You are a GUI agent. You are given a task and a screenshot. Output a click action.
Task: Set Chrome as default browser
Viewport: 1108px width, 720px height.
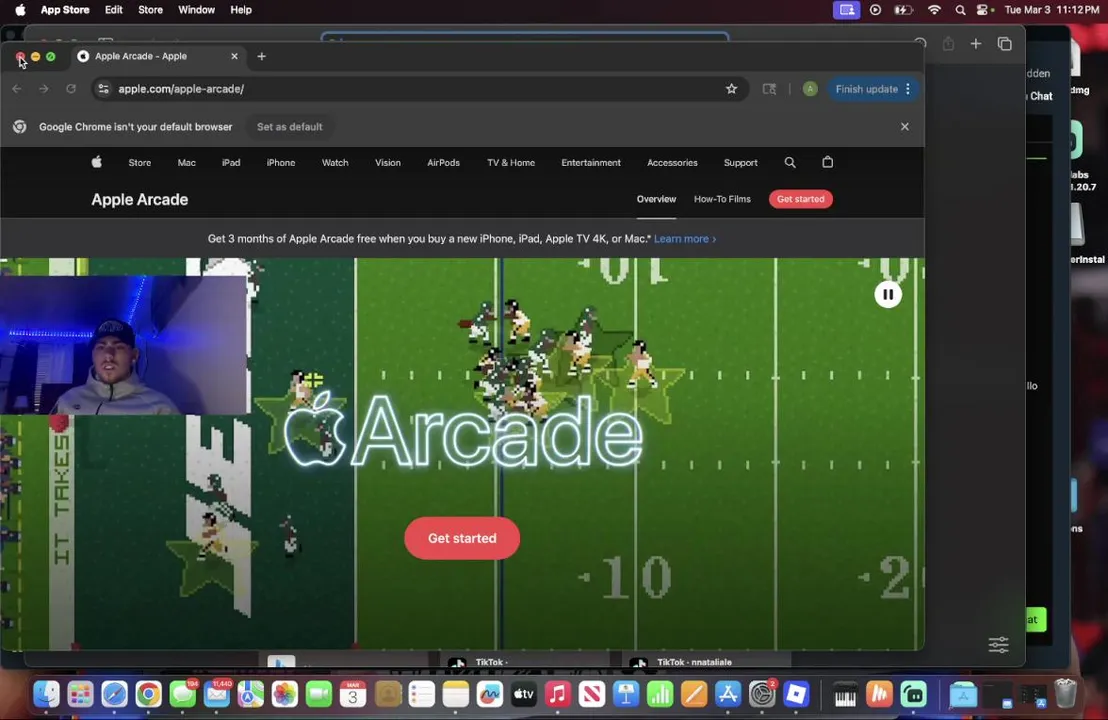(290, 127)
